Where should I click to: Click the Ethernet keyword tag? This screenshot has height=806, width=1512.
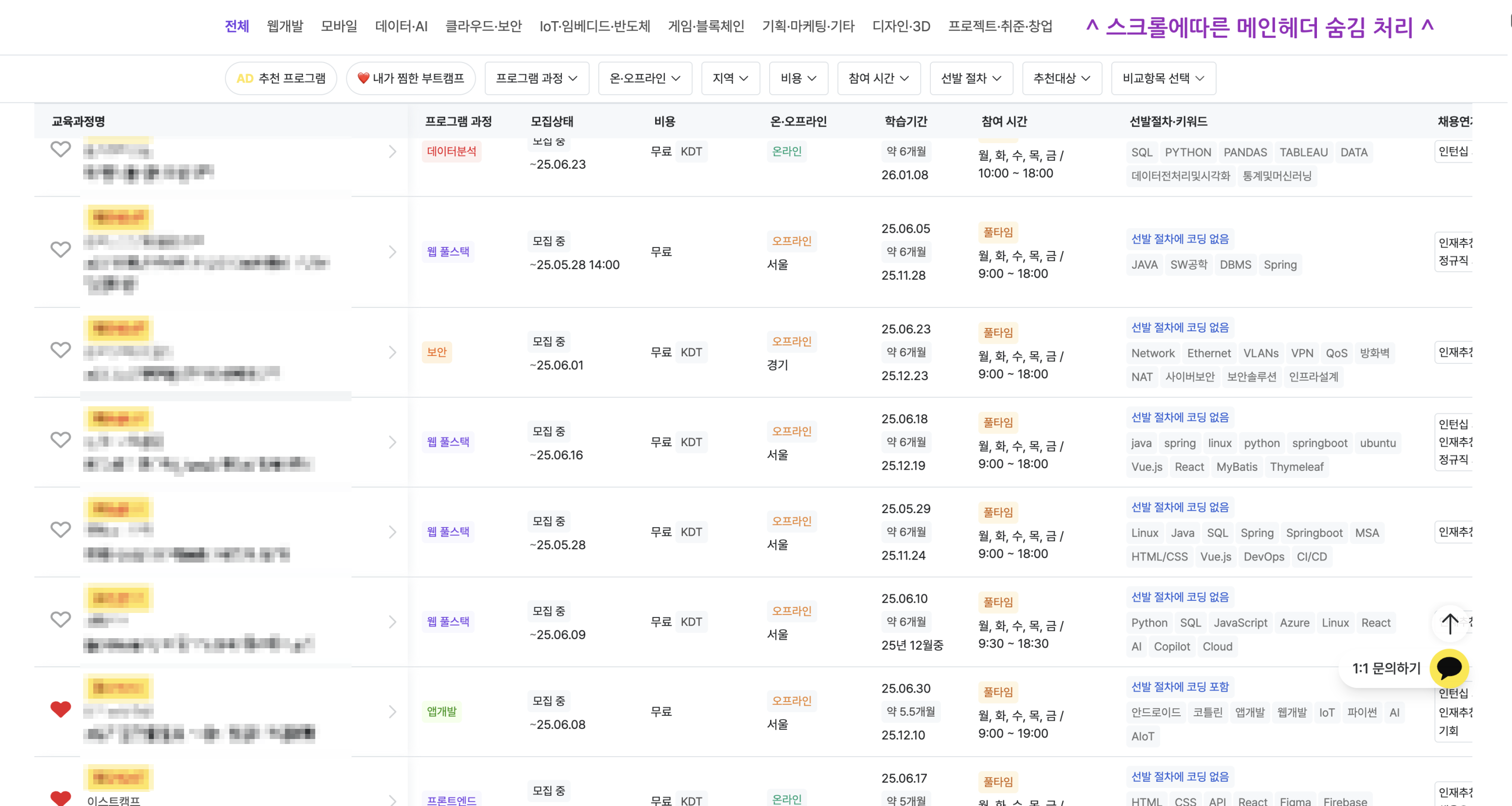click(1209, 353)
